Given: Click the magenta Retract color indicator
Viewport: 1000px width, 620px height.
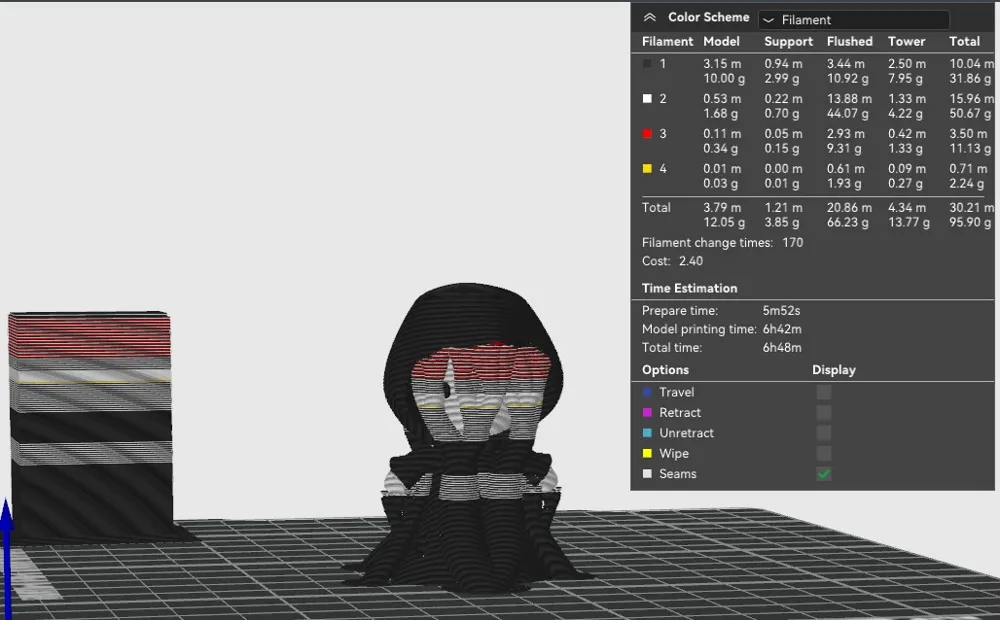Looking at the screenshot, I should (x=646, y=412).
